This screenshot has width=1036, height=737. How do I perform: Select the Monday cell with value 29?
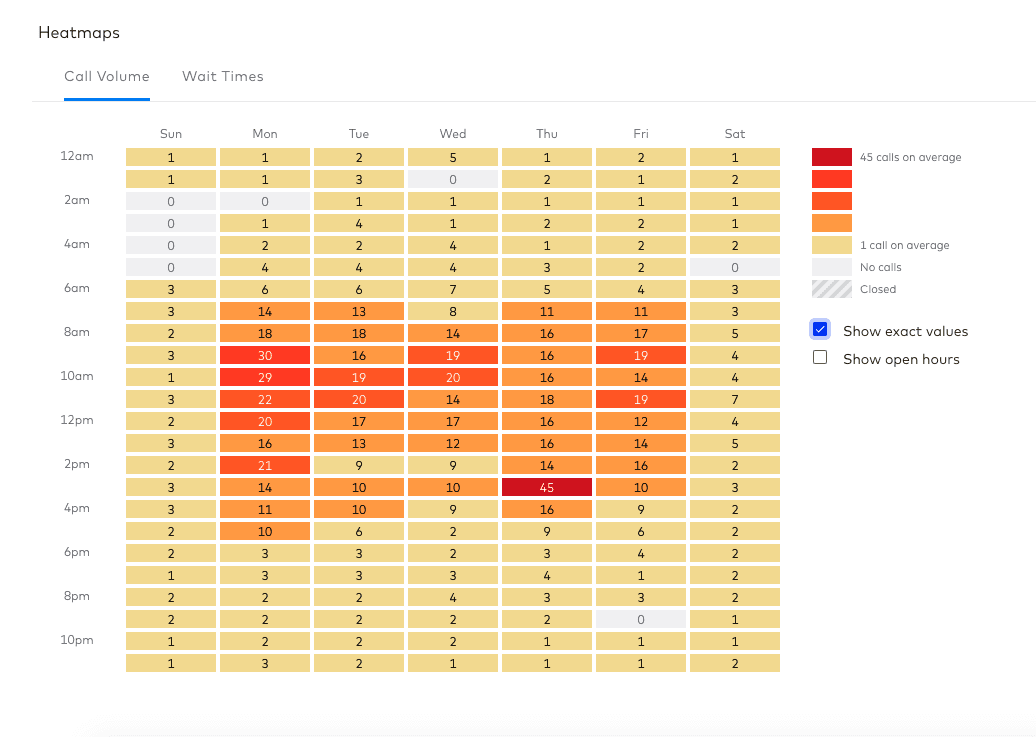265,377
